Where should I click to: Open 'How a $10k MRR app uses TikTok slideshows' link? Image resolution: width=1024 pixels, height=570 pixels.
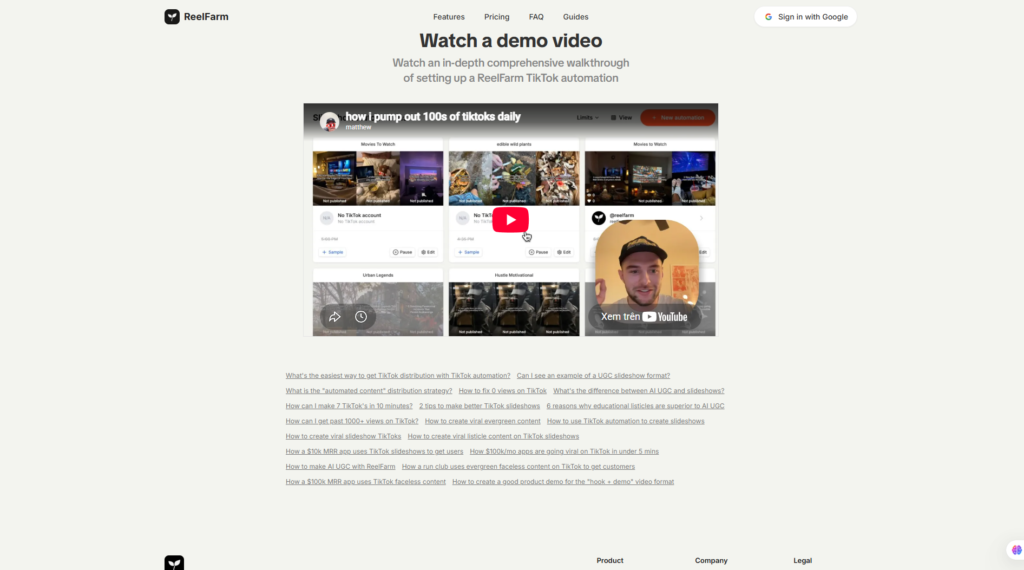[x=374, y=451]
